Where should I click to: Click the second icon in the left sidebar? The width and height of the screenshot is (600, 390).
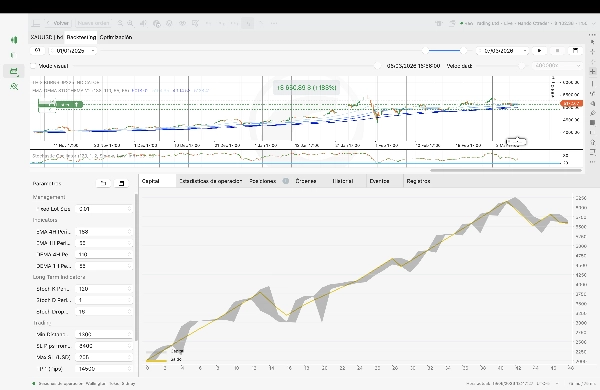click(14, 55)
